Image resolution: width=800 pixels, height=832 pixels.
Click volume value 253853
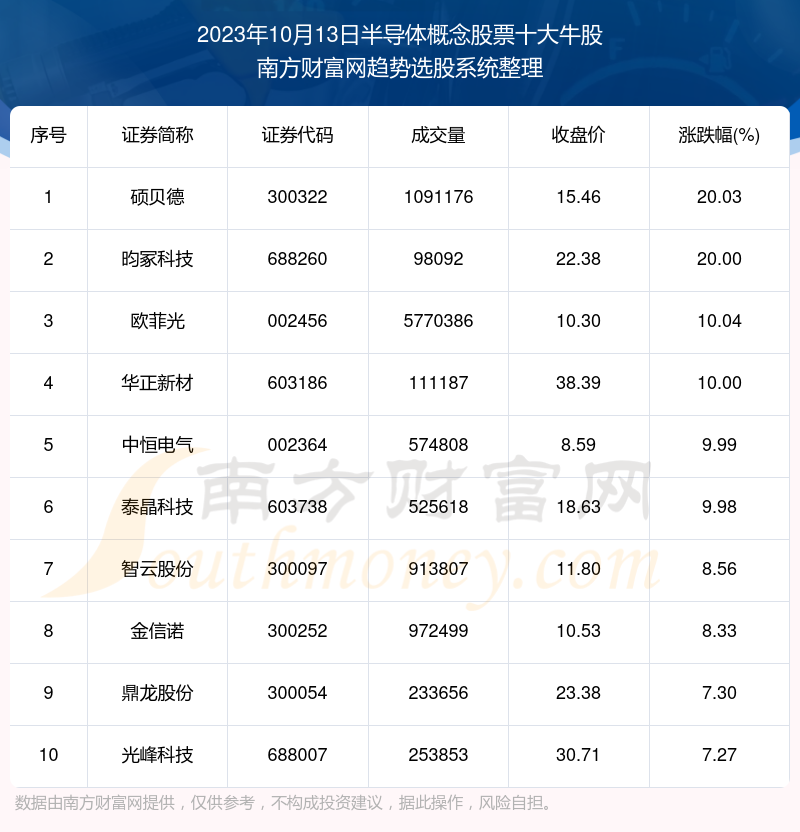tap(438, 755)
